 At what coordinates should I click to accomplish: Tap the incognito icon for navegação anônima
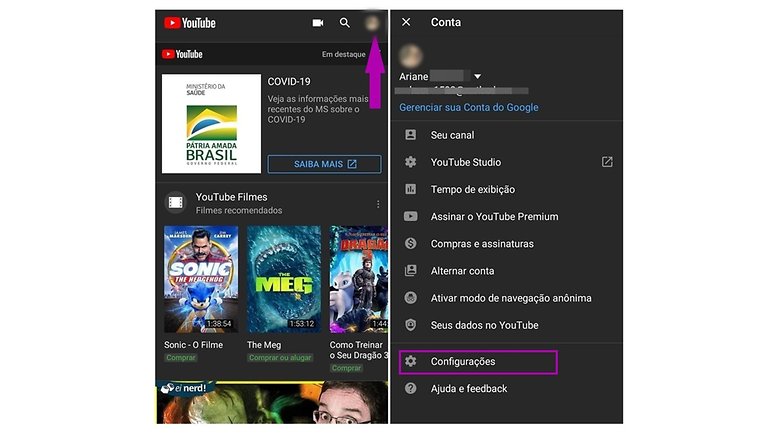click(x=410, y=298)
